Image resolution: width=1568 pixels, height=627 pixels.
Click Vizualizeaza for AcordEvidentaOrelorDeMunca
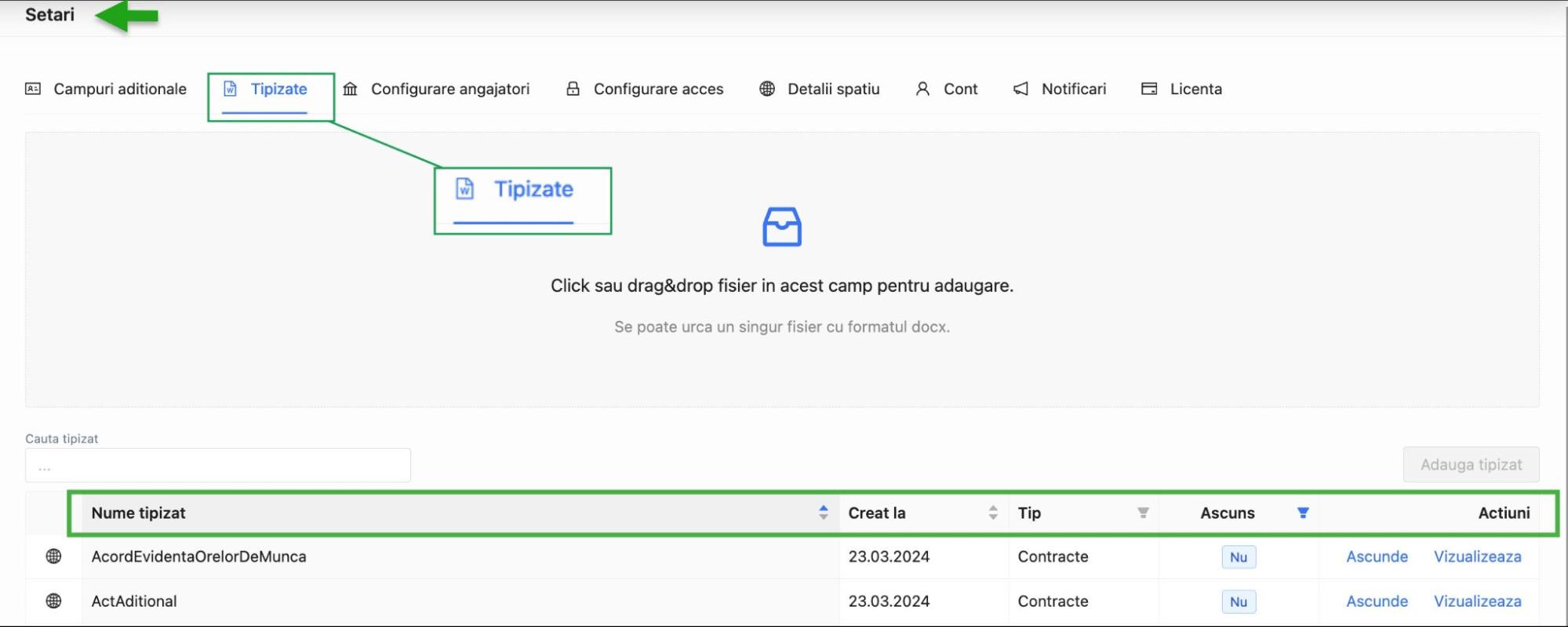coord(1477,556)
